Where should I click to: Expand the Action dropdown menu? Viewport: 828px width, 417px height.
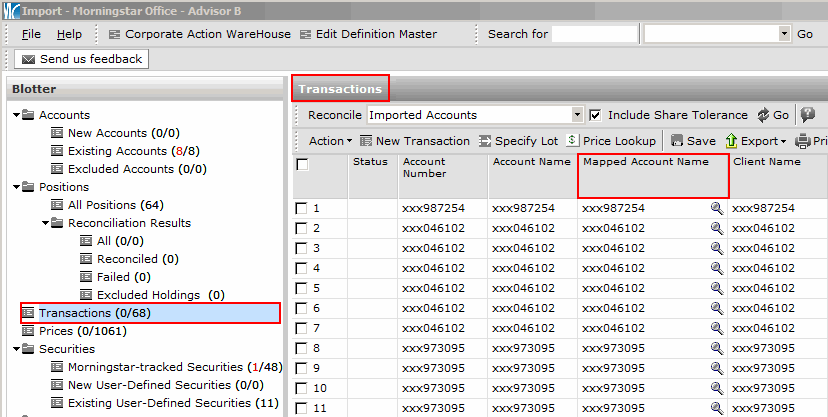pyautogui.click(x=330, y=141)
